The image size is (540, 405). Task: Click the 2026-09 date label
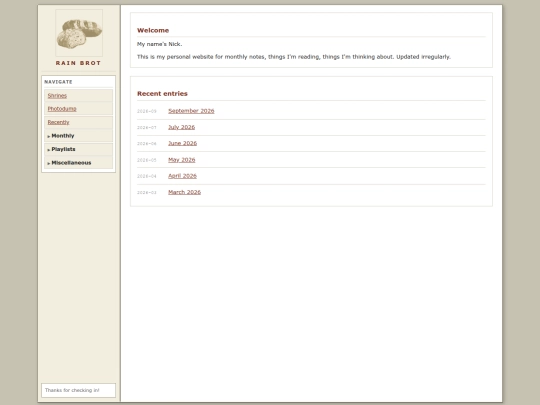click(147, 111)
